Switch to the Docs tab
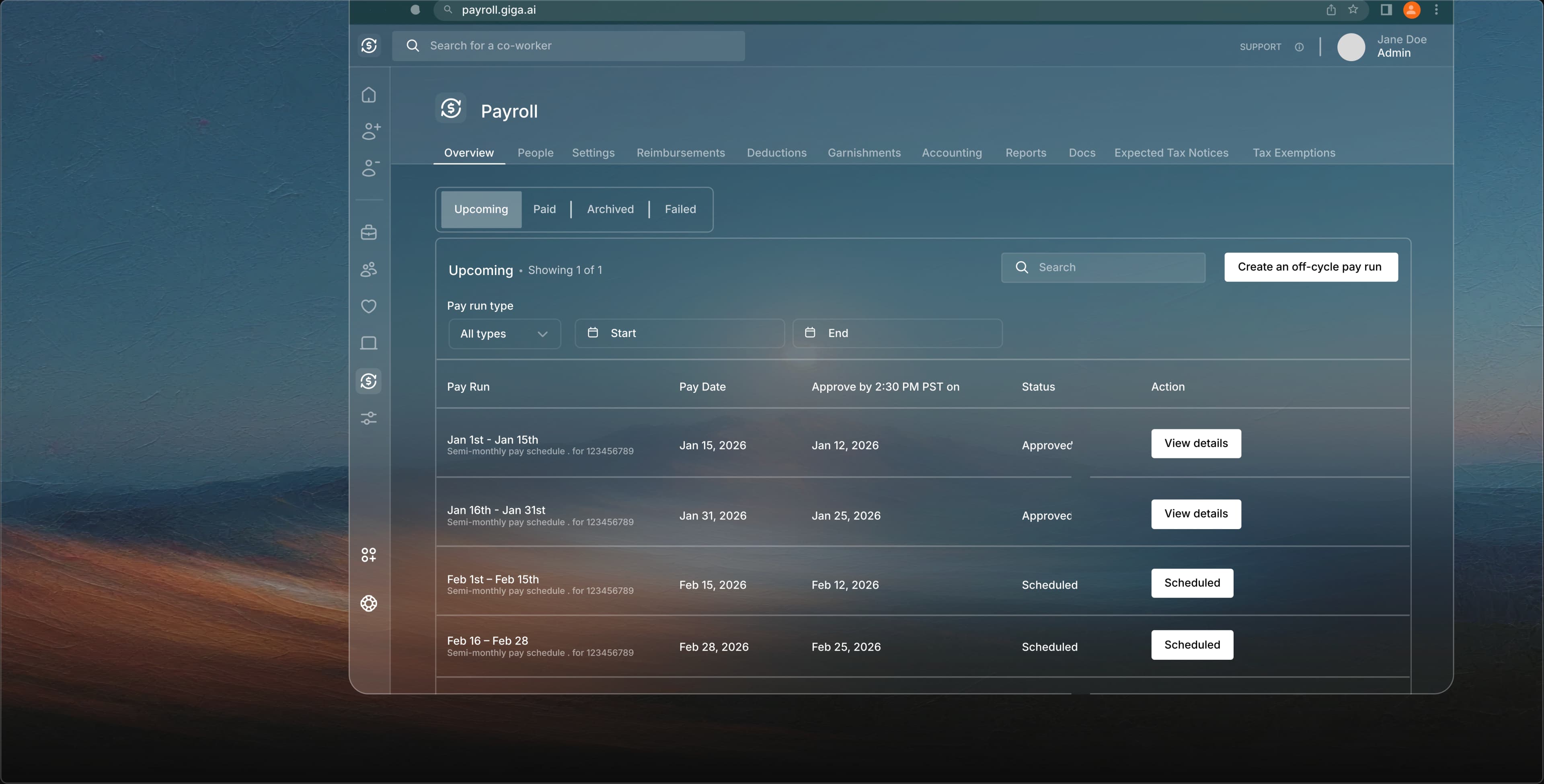The image size is (1544, 784). click(1082, 153)
